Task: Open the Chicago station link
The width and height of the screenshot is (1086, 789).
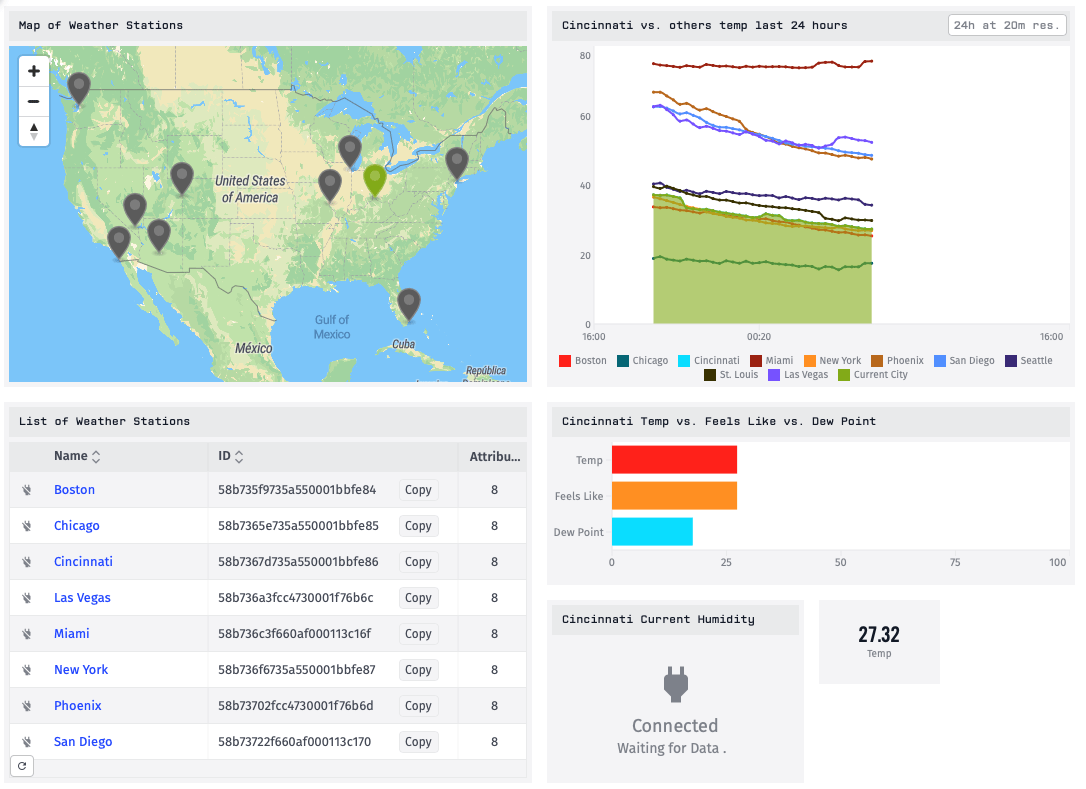Action: tap(77, 526)
